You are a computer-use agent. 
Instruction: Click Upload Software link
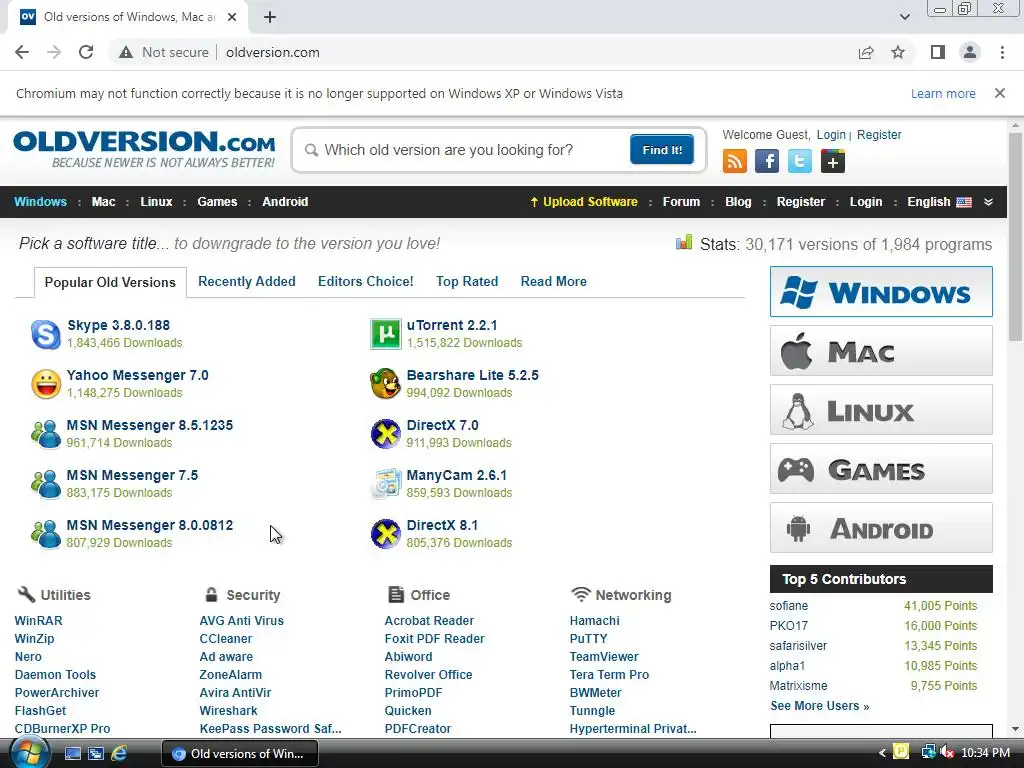click(x=584, y=202)
